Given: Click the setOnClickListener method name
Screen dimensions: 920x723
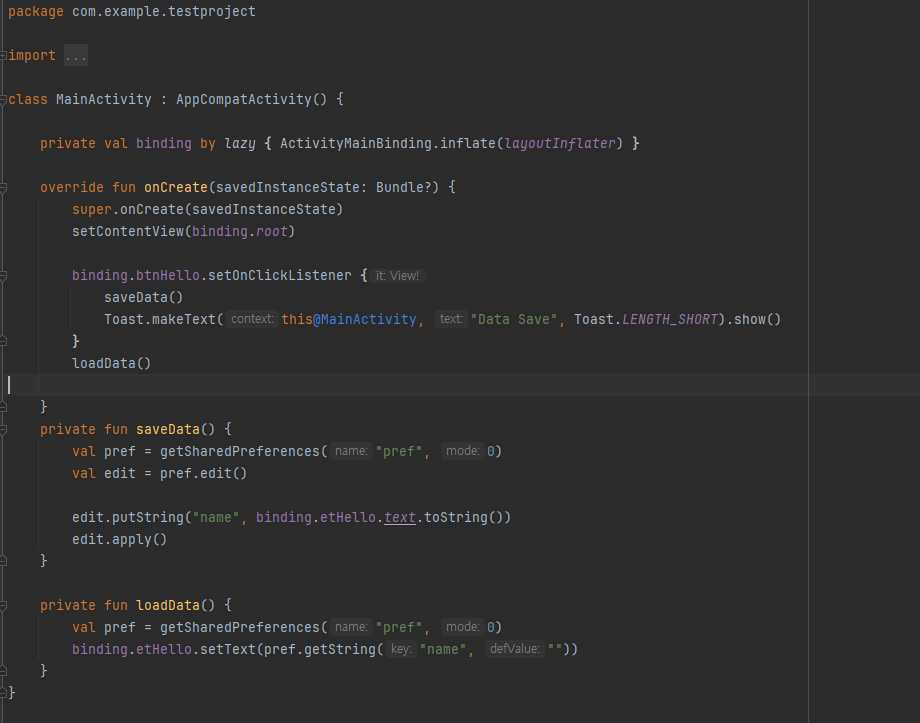Looking at the screenshot, I should 280,275.
